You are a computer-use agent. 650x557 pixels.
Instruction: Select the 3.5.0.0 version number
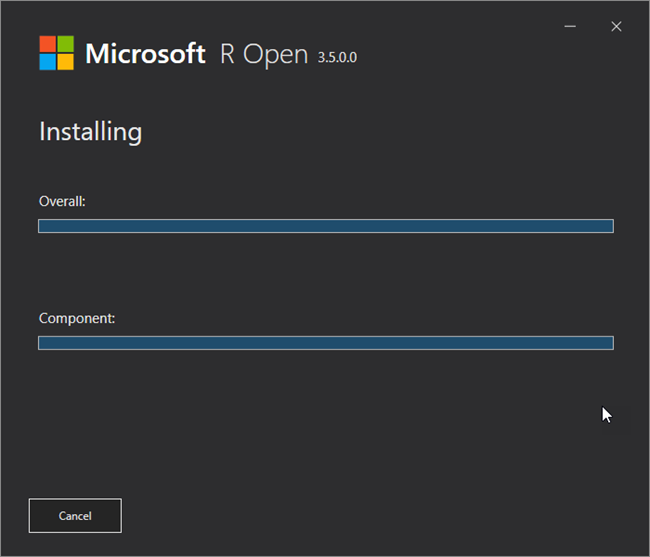click(x=337, y=57)
